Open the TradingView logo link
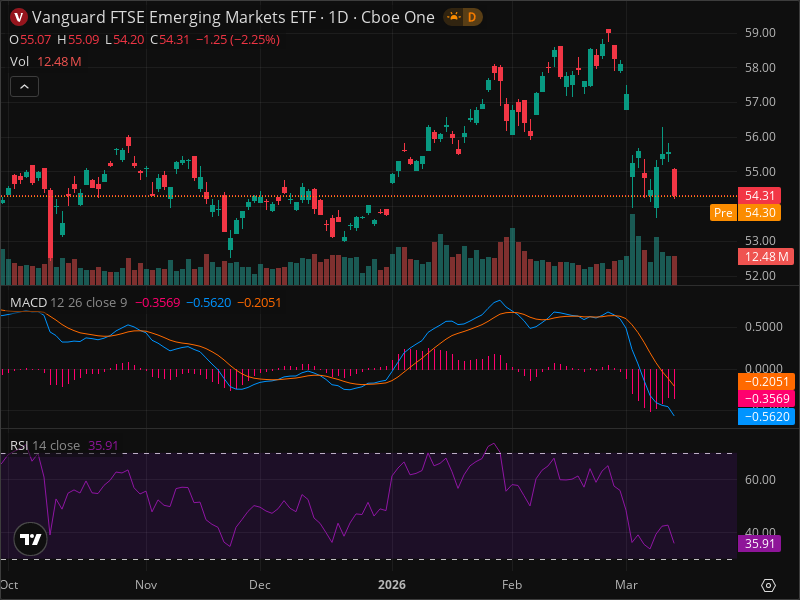The height and width of the screenshot is (600, 800). pos(31,539)
